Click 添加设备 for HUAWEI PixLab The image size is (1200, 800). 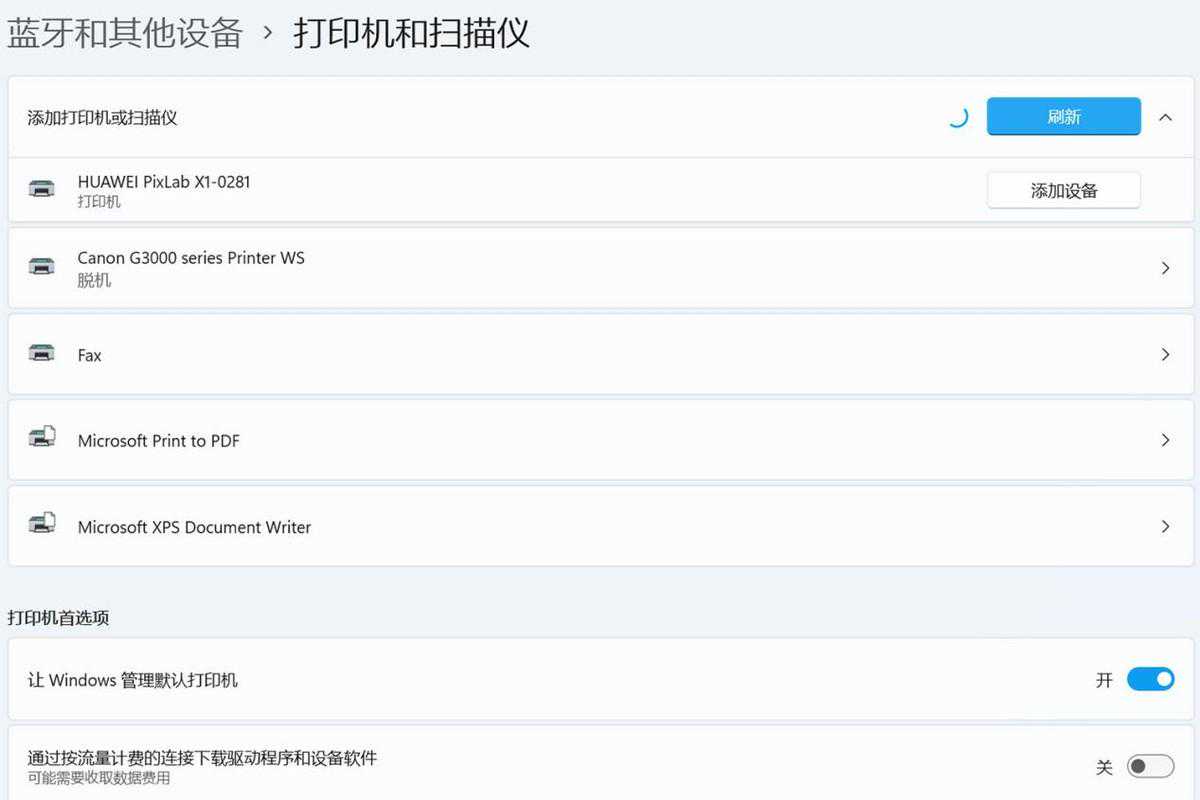pos(1063,190)
